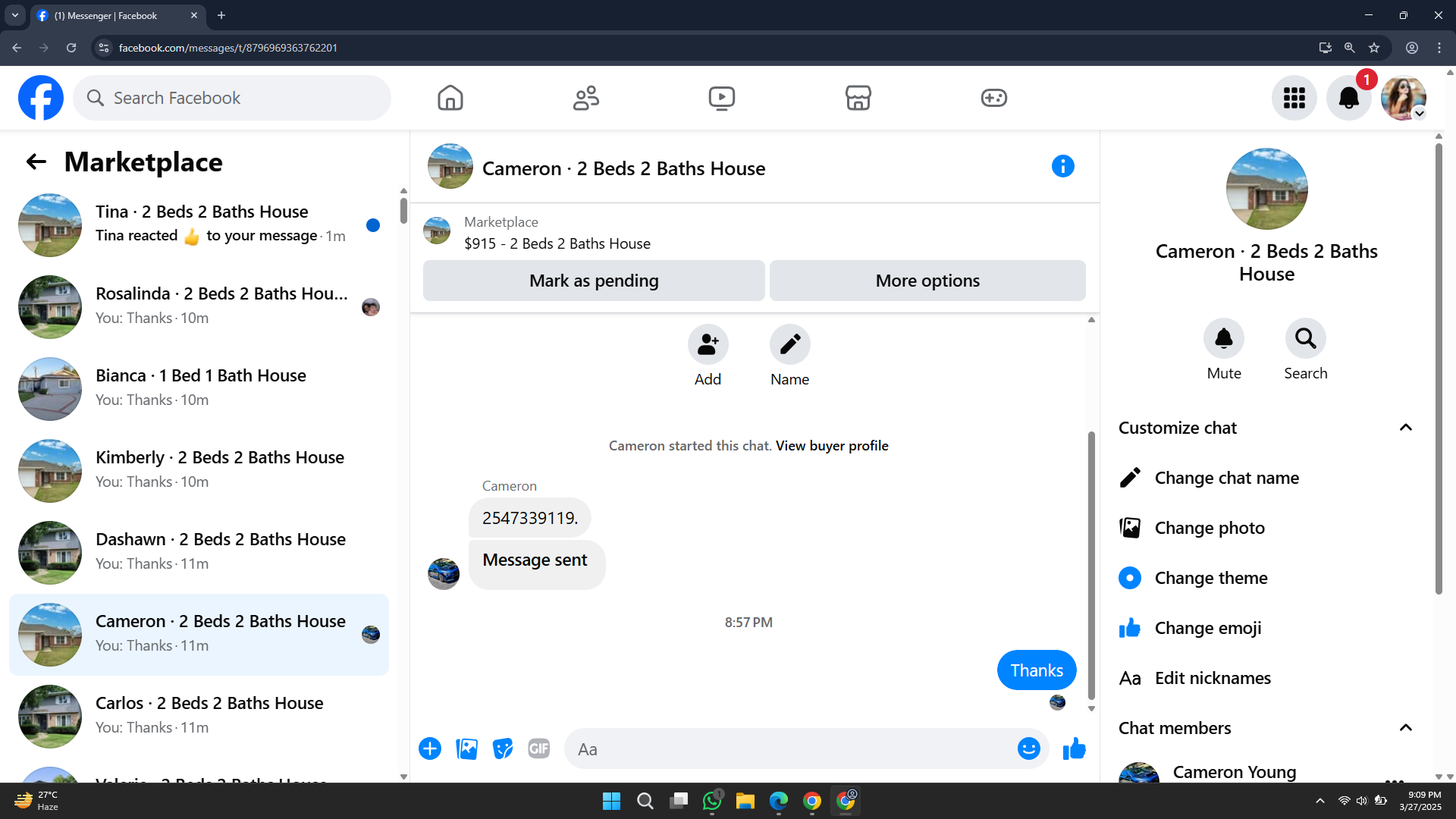Collapse the Customize chat section
This screenshot has width=1456, height=819.
(x=1406, y=428)
